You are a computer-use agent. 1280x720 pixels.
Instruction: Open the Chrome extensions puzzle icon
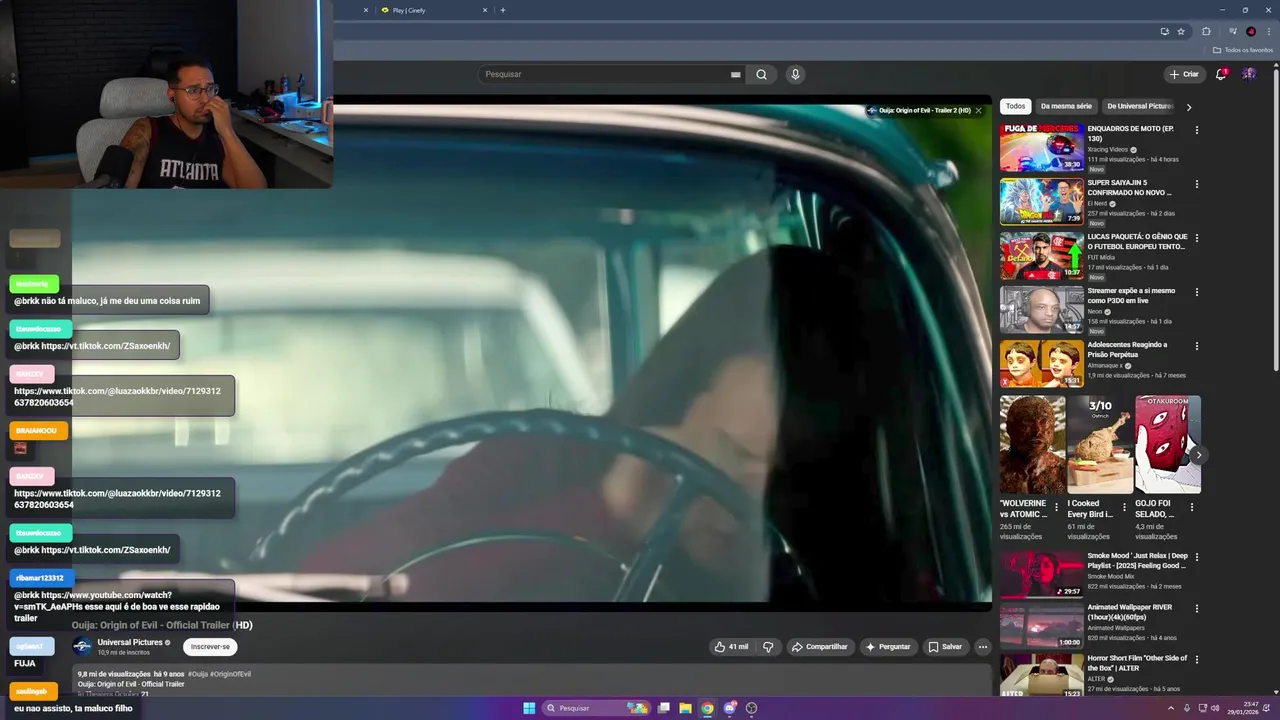[x=1206, y=31]
